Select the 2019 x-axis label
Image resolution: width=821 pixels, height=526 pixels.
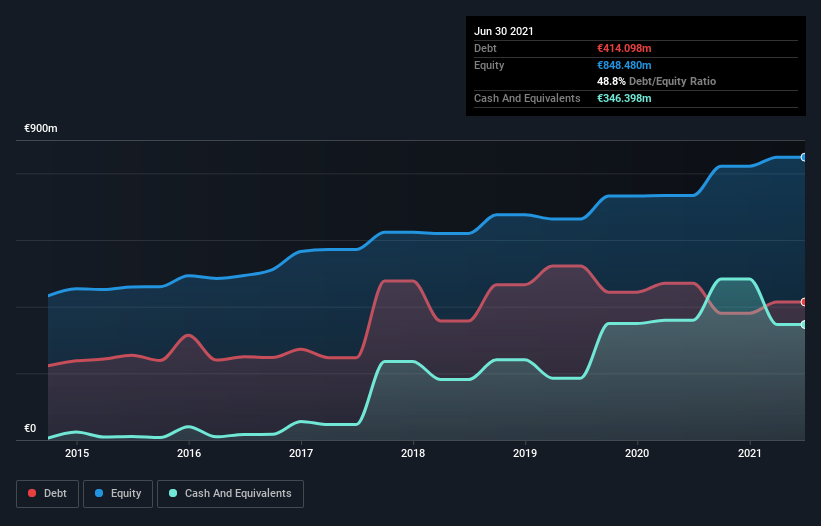[525, 453]
